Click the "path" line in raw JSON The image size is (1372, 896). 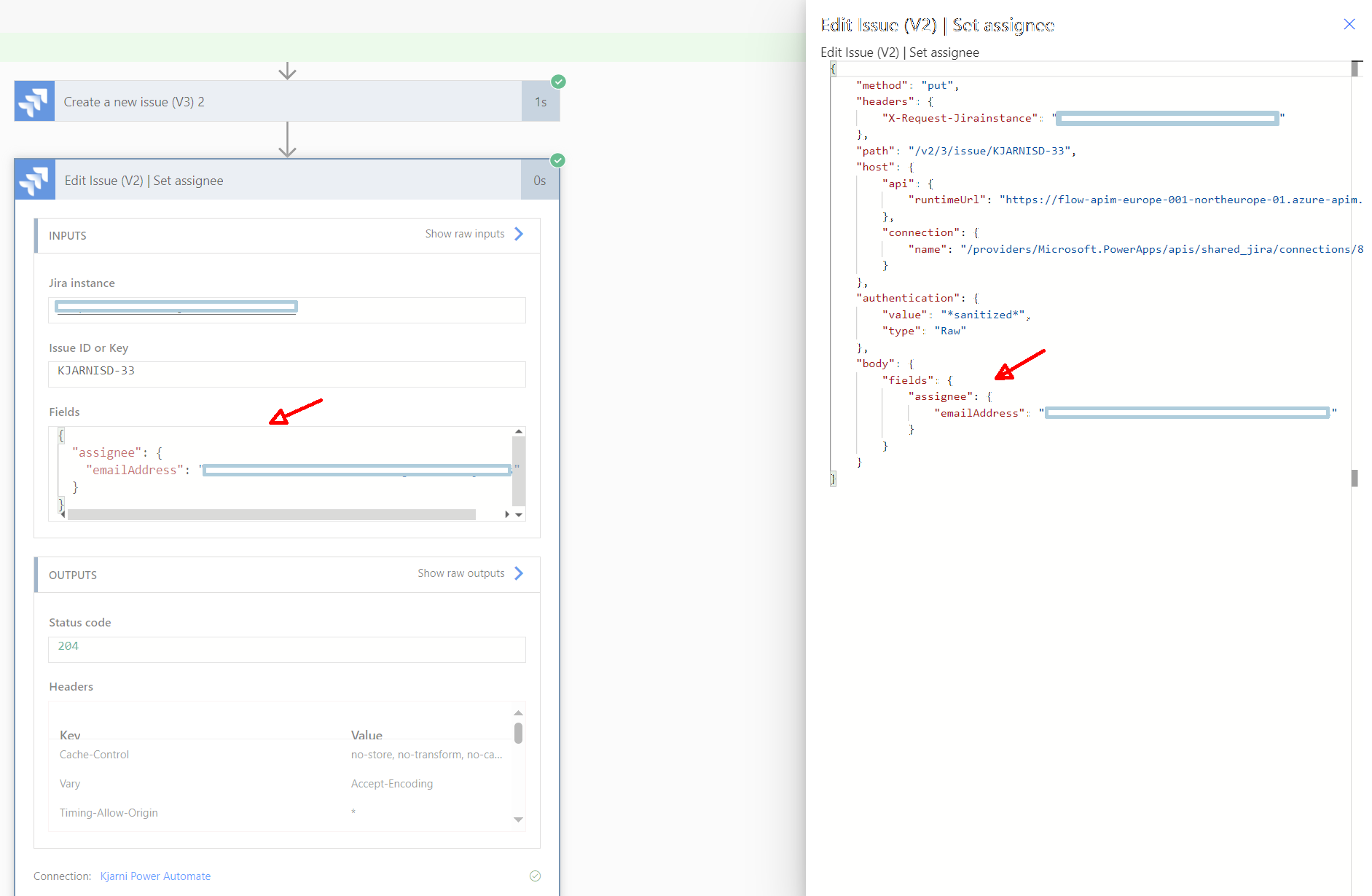point(966,151)
